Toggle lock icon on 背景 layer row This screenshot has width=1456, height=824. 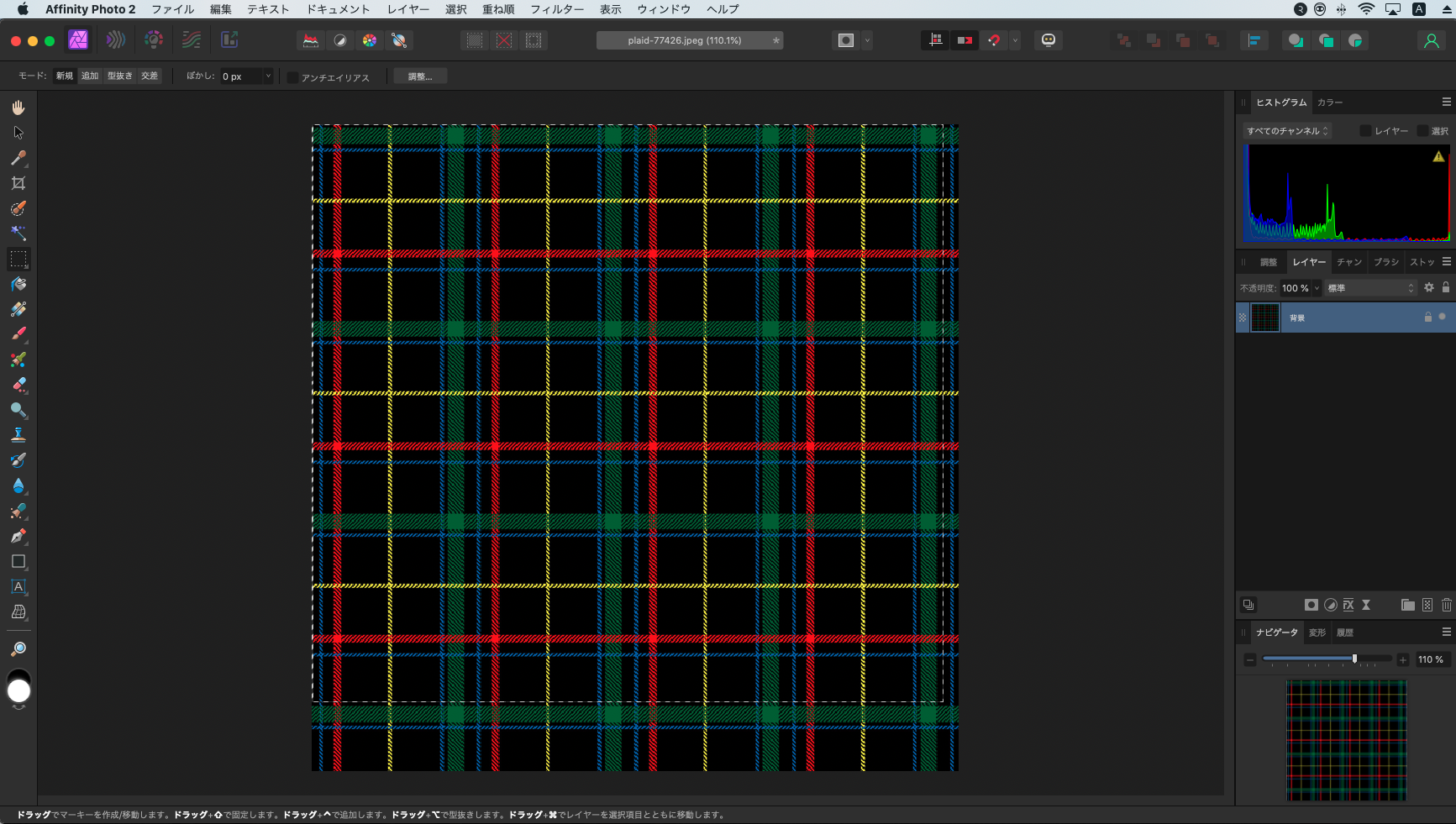1427,318
